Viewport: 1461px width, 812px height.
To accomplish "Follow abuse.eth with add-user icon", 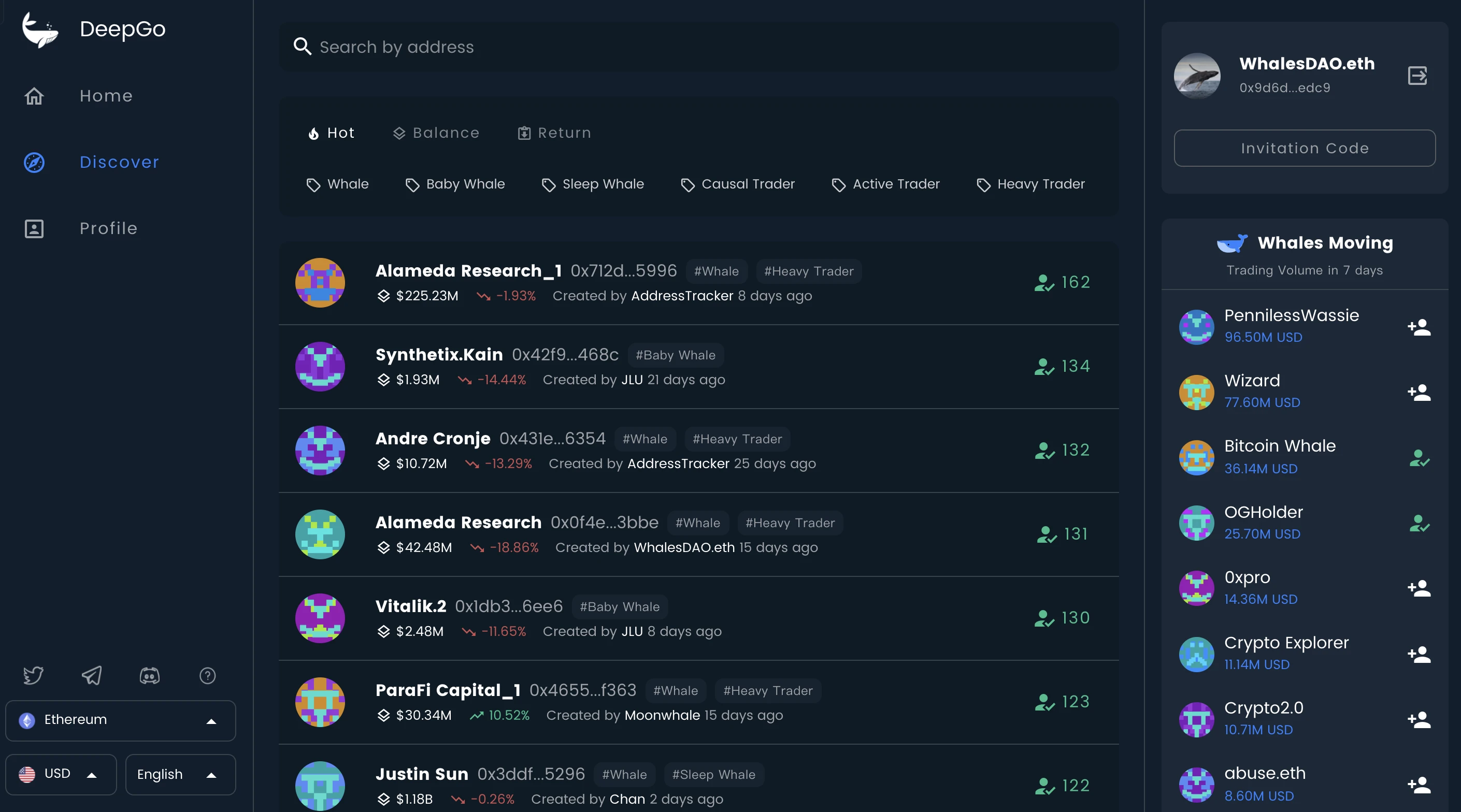I will tap(1419, 785).
